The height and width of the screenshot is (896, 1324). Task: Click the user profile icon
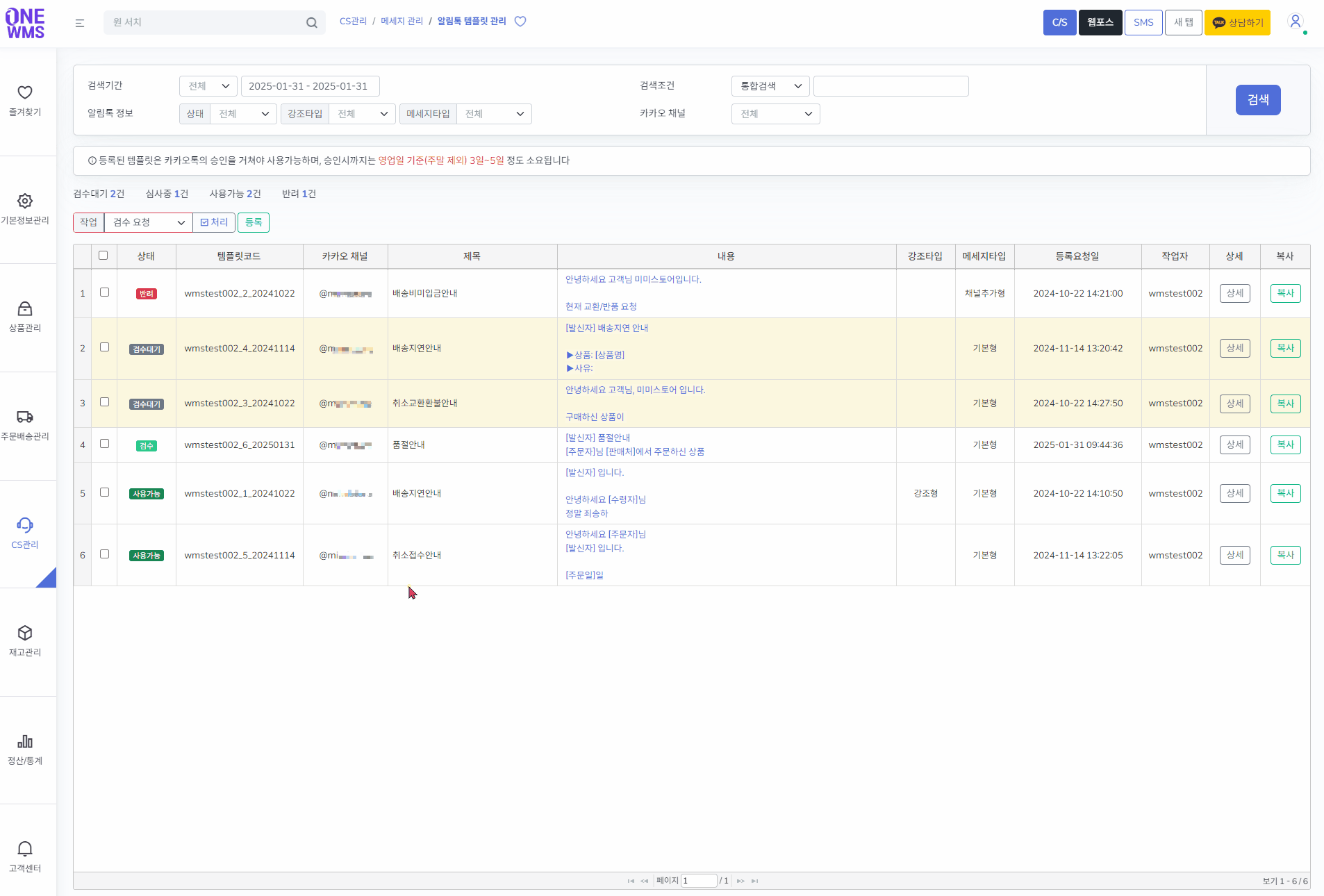pos(1295,22)
